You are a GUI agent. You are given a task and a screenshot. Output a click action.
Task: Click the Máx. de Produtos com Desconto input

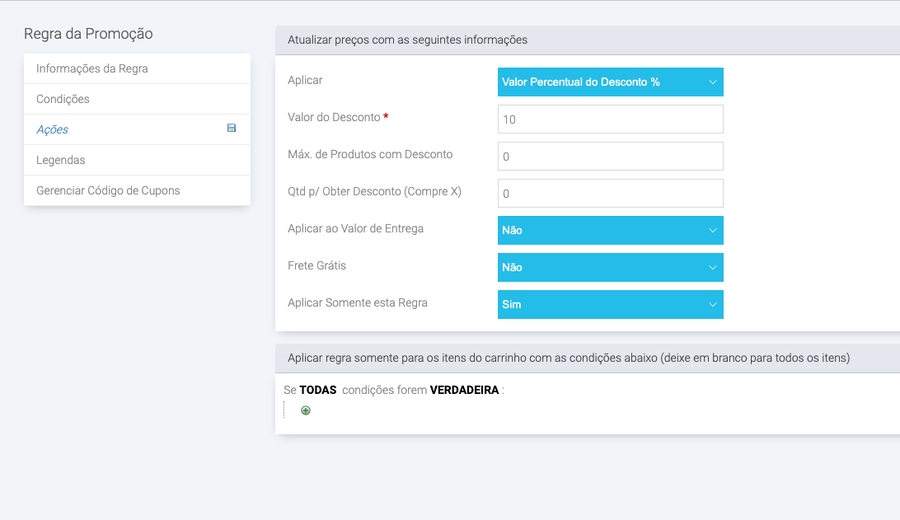(x=610, y=156)
